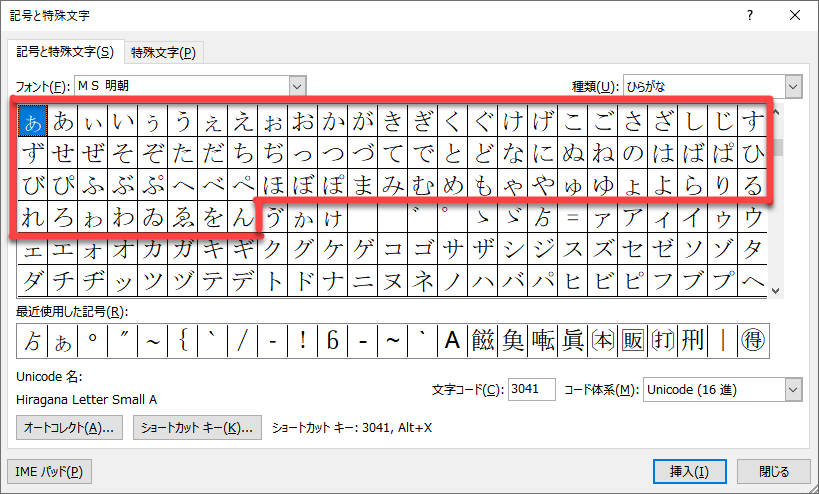Open the オートコレクト settings button
The height and width of the screenshot is (494, 819).
70,428
